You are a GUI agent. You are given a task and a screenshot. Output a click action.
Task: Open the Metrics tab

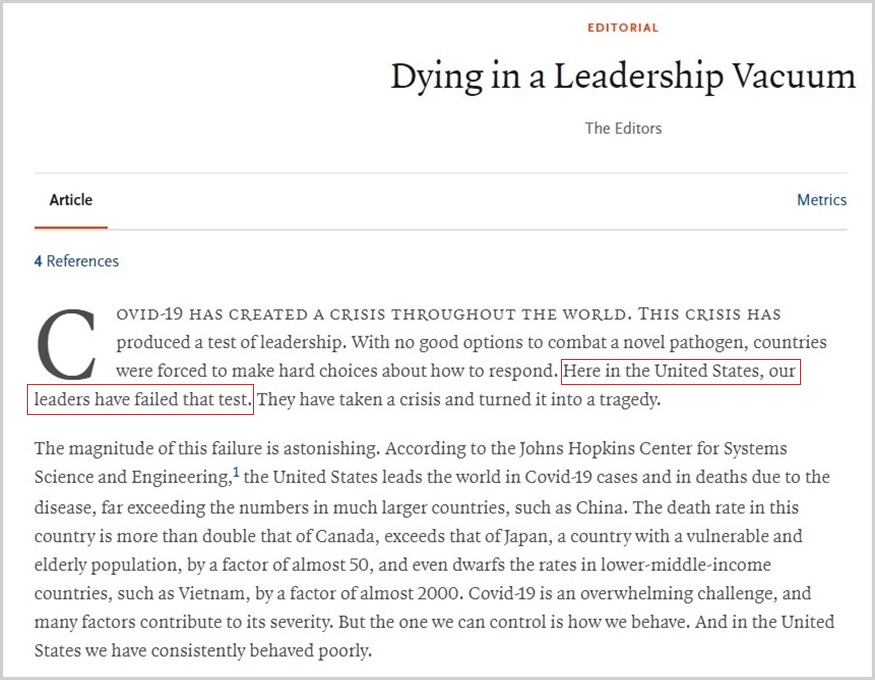[x=821, y=200]
